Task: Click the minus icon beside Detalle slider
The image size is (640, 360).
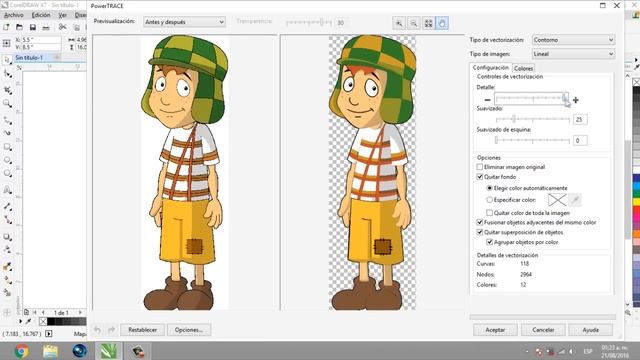Action: (487, 100)
